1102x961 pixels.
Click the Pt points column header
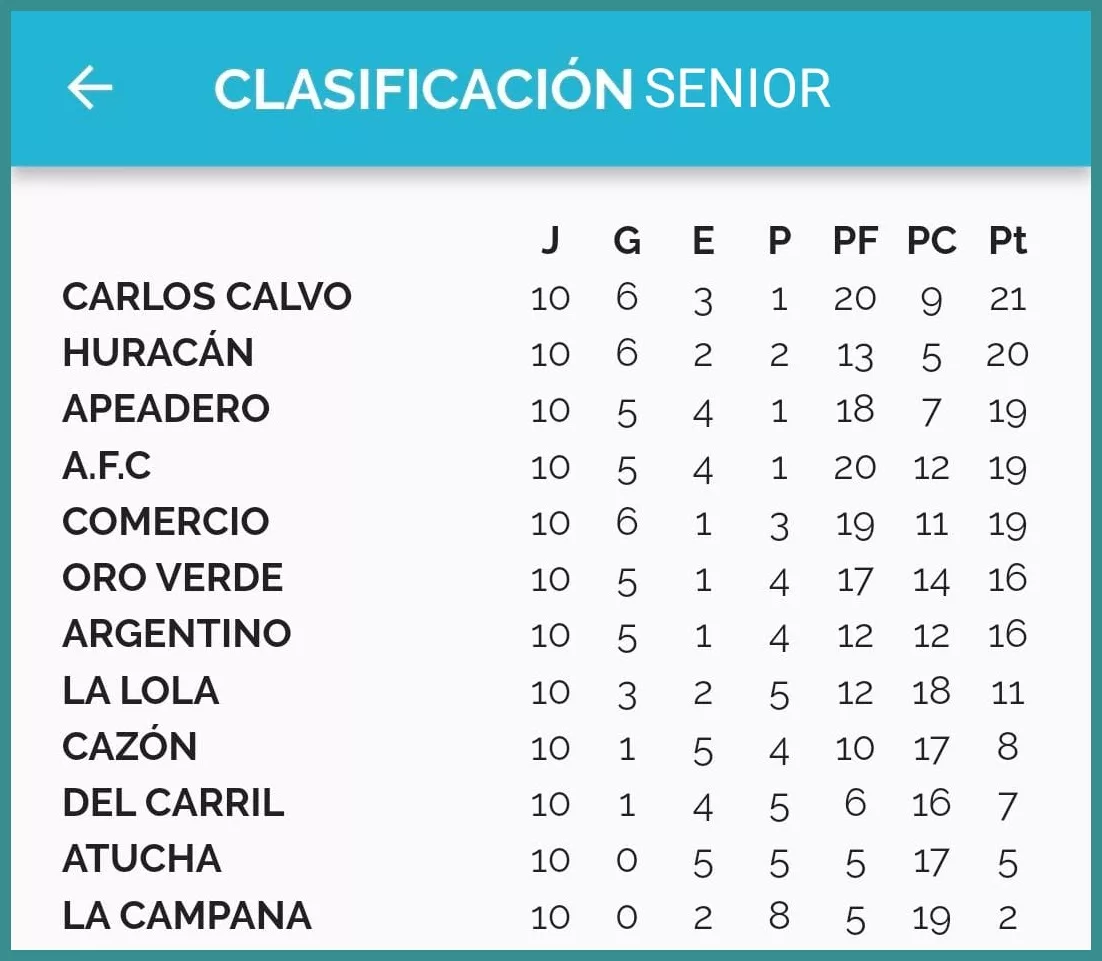pyautogui.click(x=1007, y=241)
